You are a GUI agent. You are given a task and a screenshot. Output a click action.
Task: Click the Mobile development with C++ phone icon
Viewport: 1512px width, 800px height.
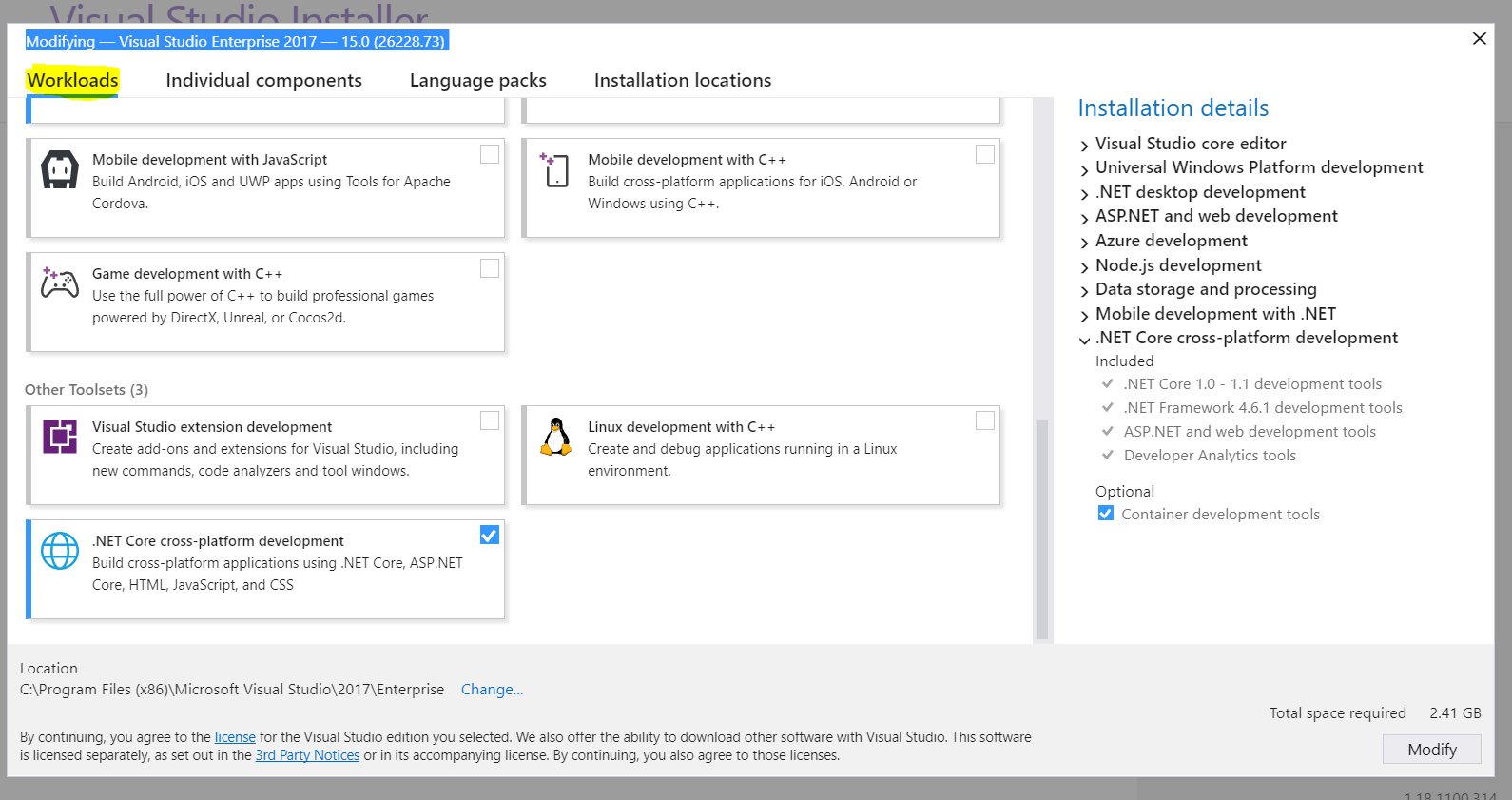point(554,170)
